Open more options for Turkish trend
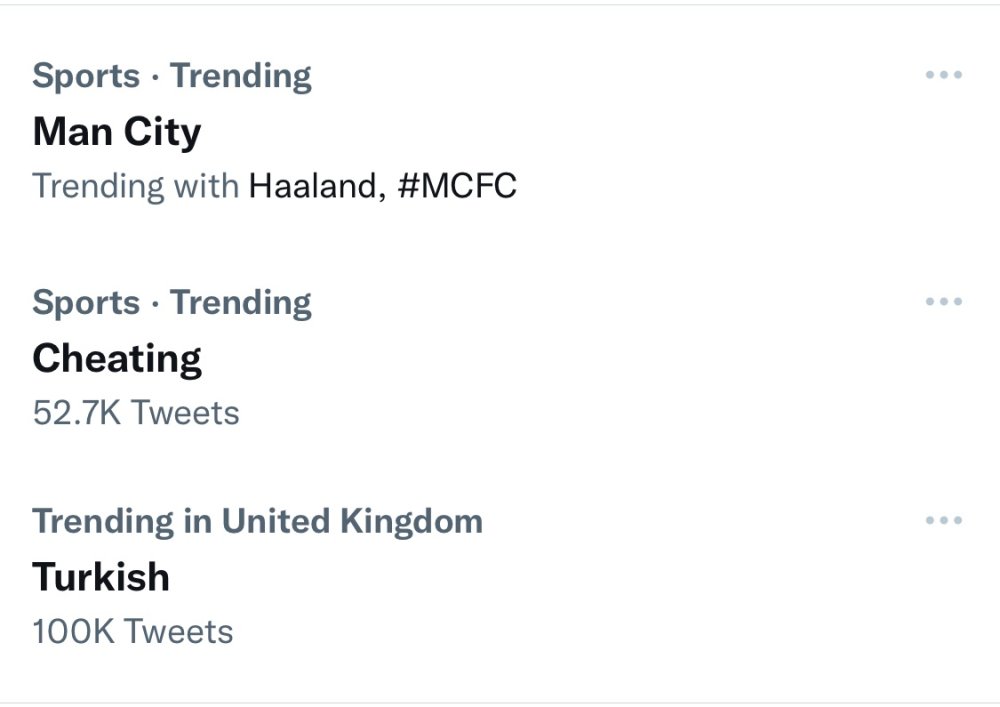The height and width of the screenshot is (707, 1000). (943, 521)
